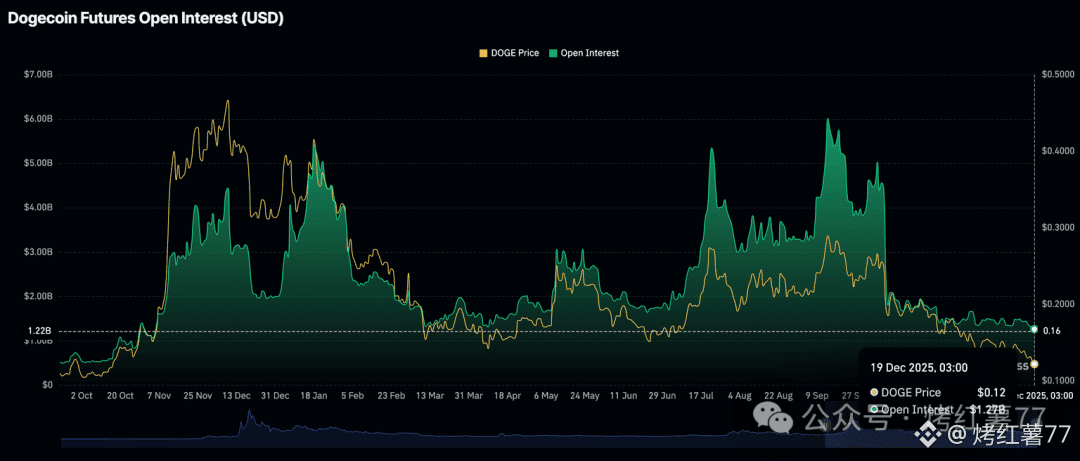Click the $0.5000 label on the right axis
Image resolution: width=1080 pixels, height=461 pixels.
click(1057, 75)
